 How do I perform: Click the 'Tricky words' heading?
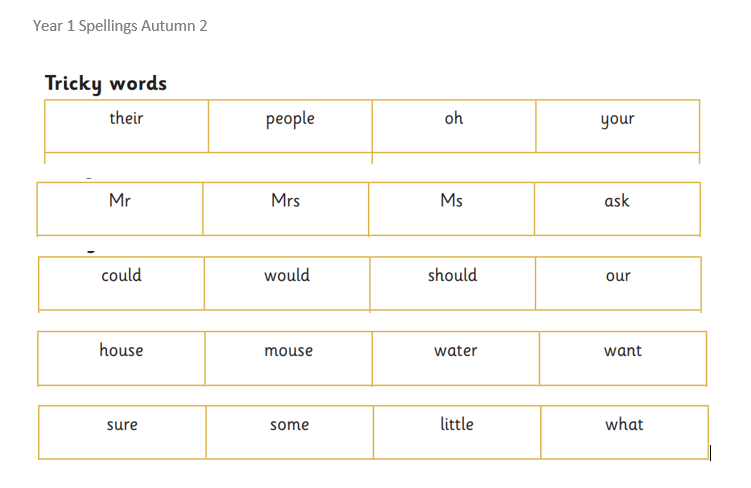[106, 83]
